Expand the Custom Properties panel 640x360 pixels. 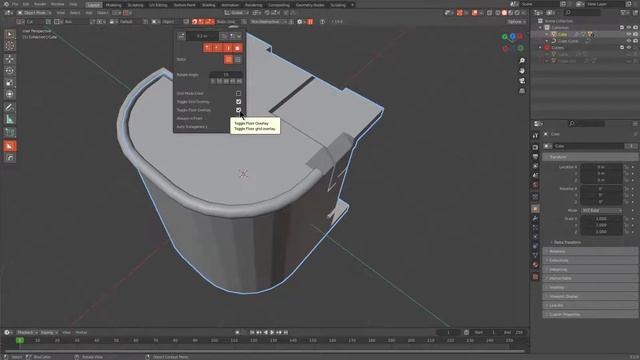590,314
